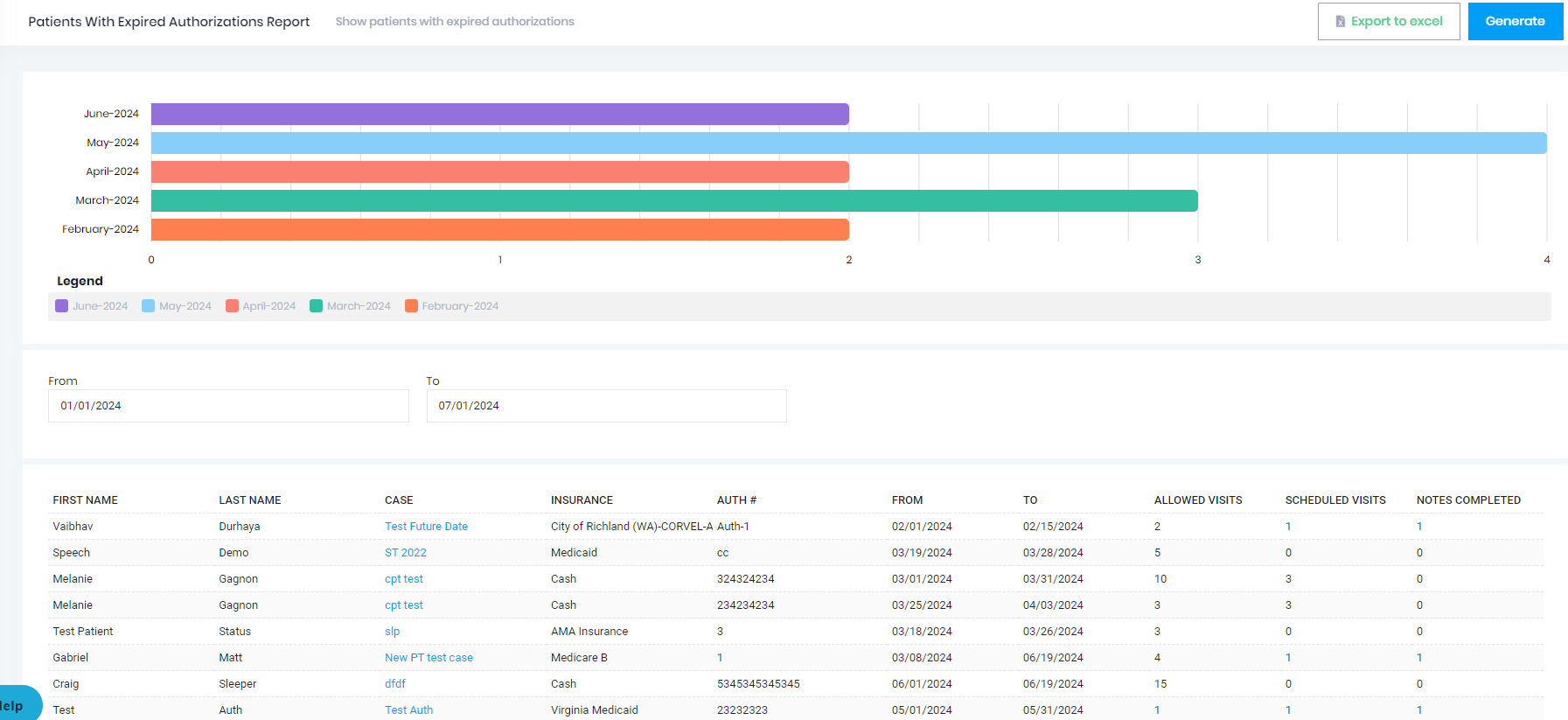The width and height of the screenshot is (1568, 720).
Task: Open the Help widget
Action: 17,705
